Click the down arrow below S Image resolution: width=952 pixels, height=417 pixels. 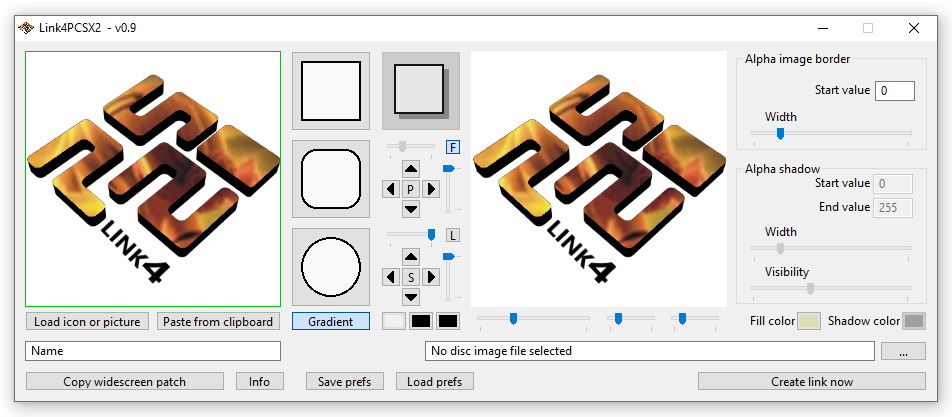tap(411, 297)
